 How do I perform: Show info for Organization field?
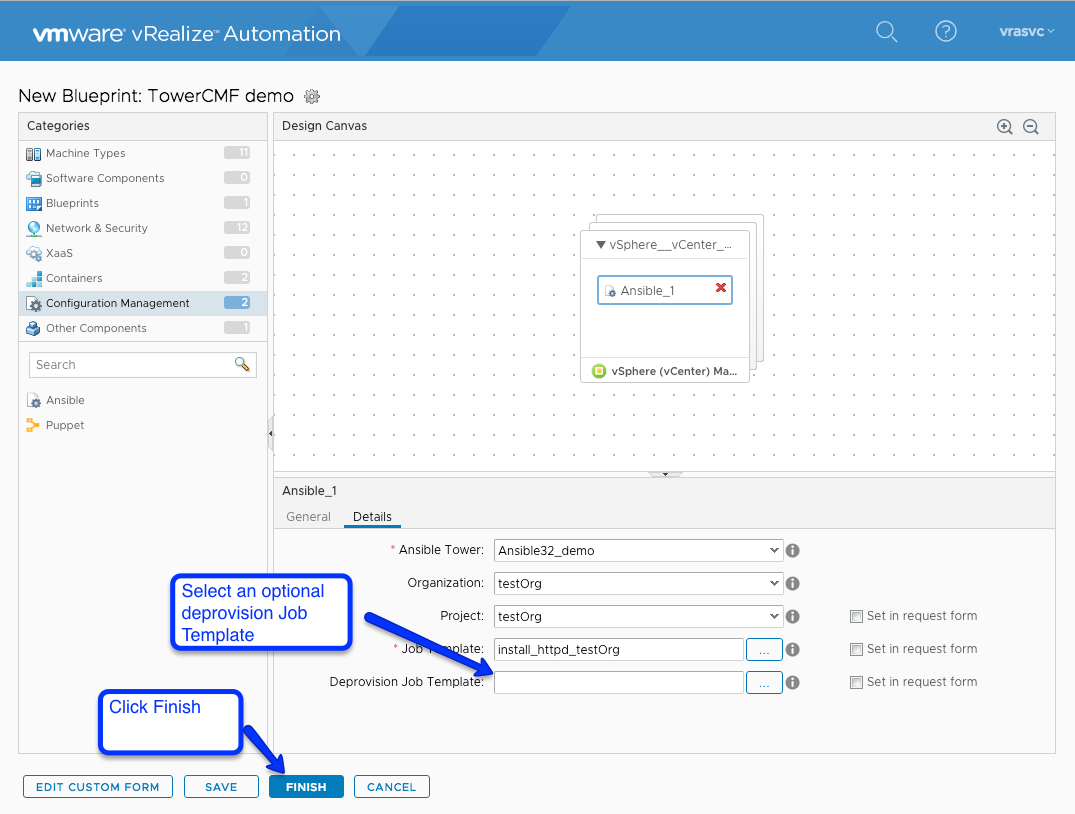tap(793, 584)
